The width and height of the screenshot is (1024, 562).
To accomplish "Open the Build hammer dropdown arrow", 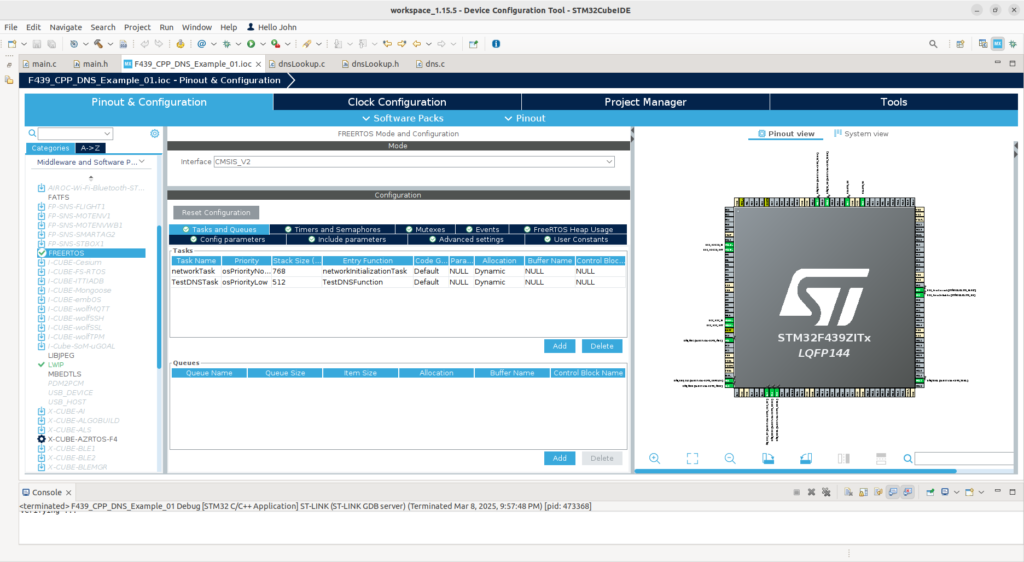I will 110,44.
